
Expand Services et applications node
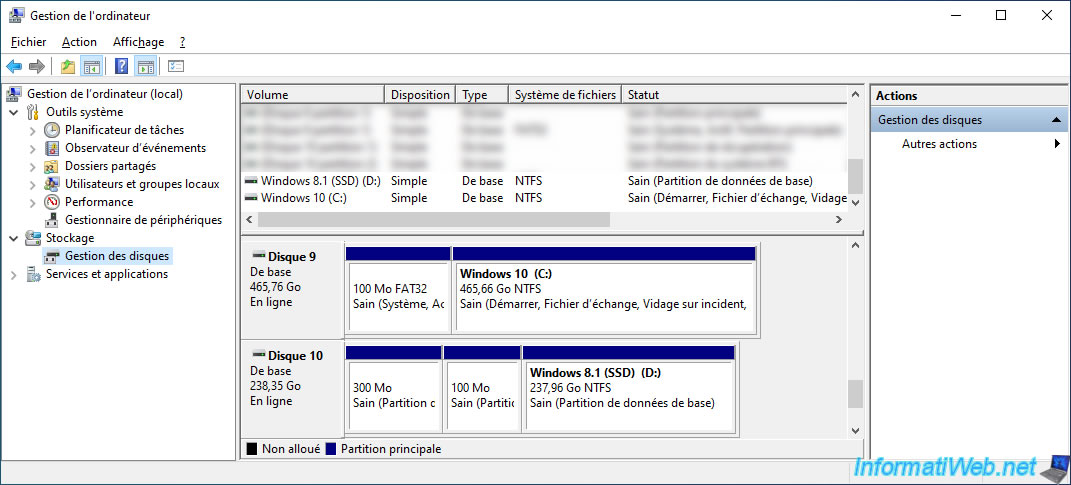tap(13, 274)
